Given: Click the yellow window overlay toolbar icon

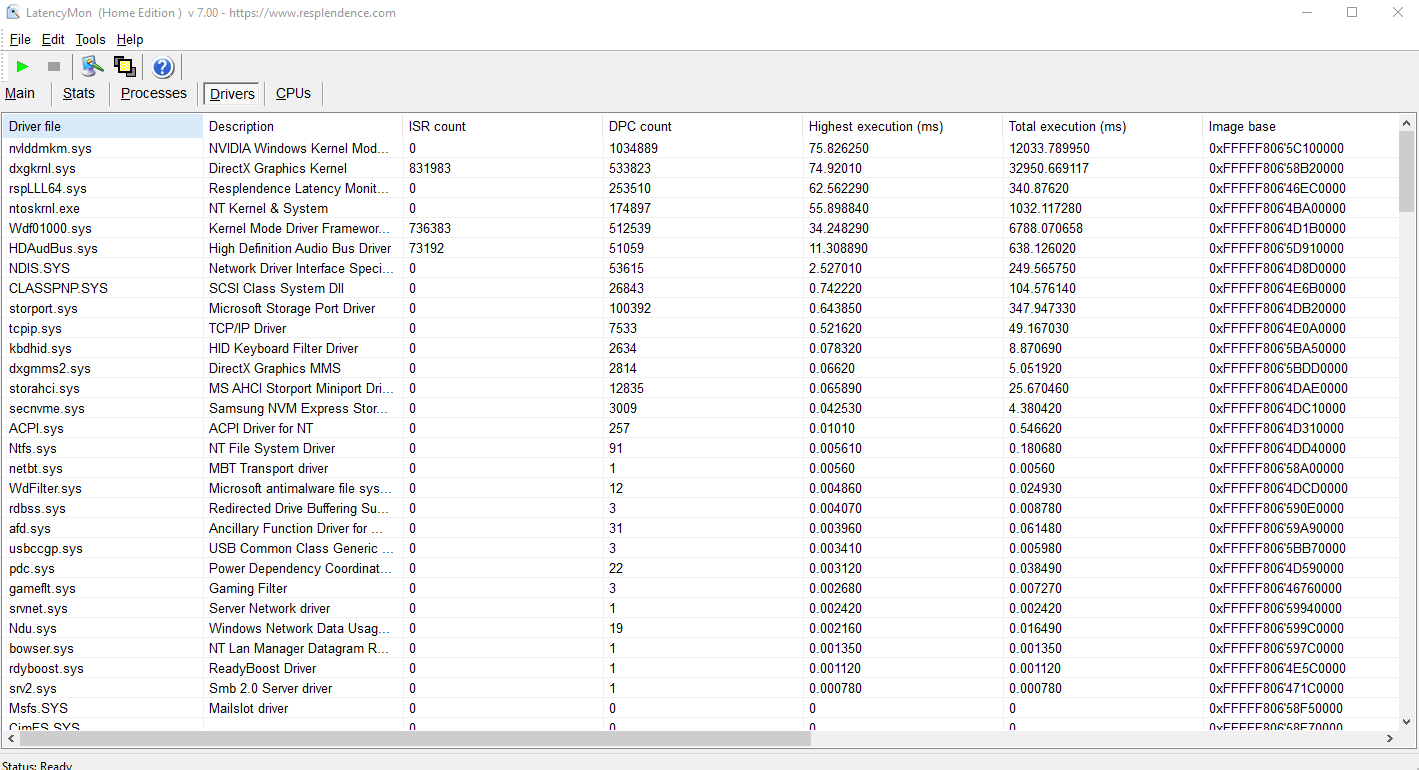Looking at the screenshot, I should coord(125,67).
